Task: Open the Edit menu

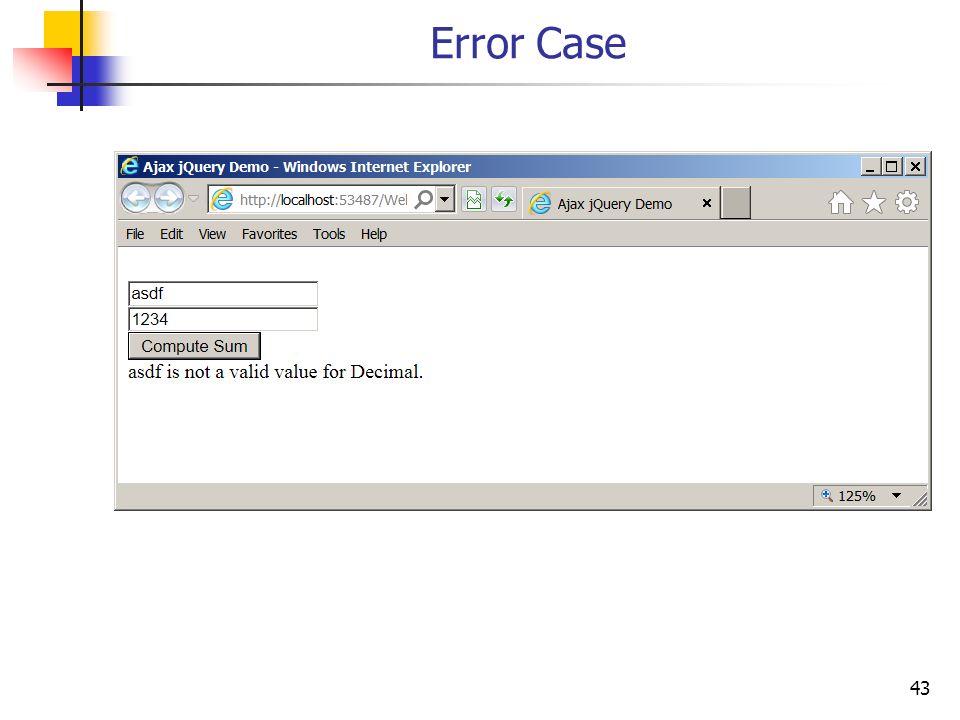Action: coord(171,234)
